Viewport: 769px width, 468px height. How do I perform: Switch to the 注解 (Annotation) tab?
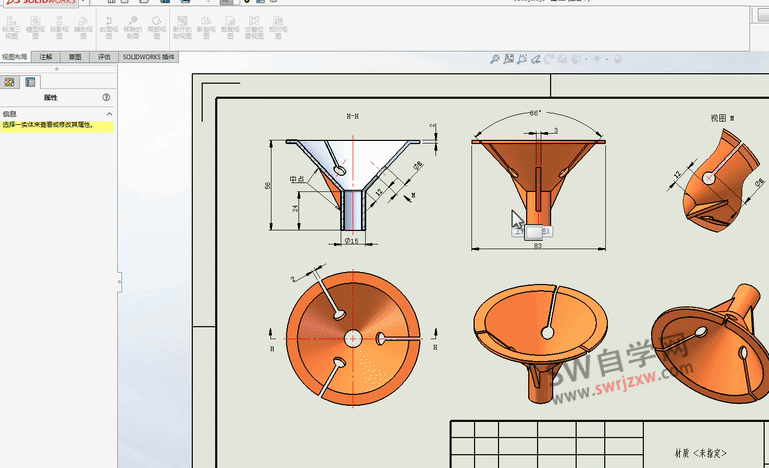[46, 57]
